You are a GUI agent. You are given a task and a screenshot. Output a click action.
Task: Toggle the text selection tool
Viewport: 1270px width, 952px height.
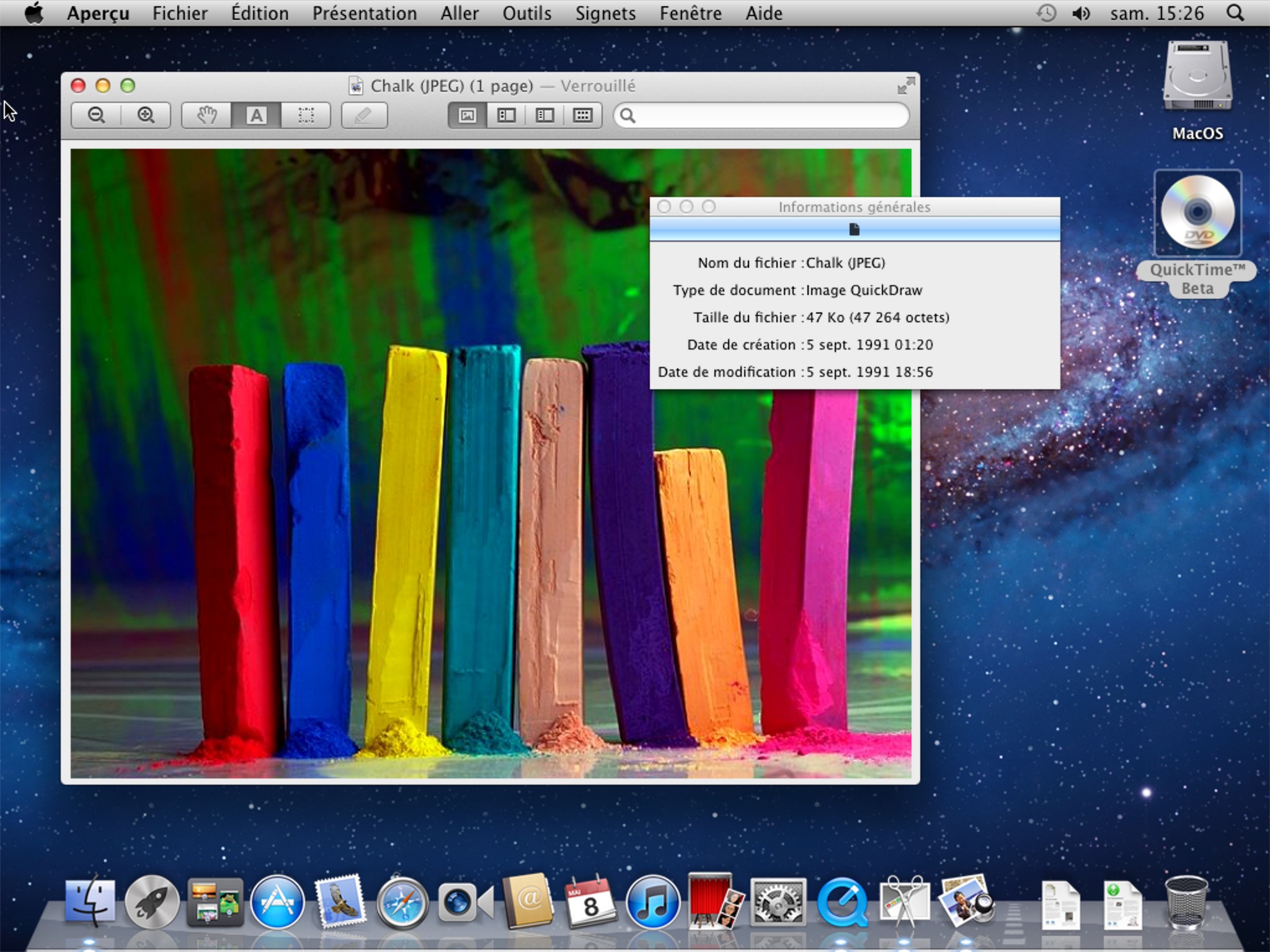click(x=256, y=115)
